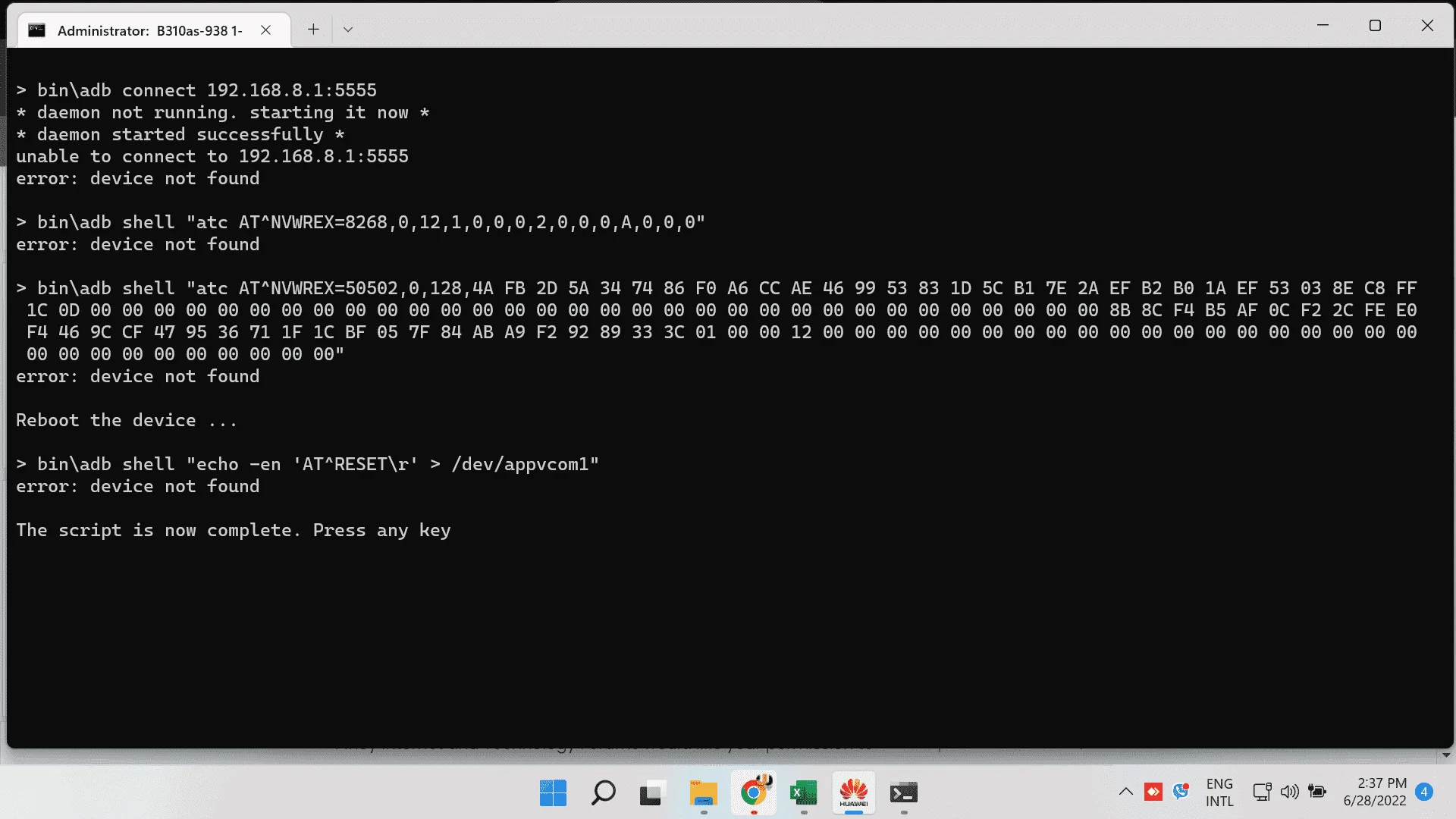This screenshot has width=1456, height=819.
Task: Show hidden system tray icons
Action: pos(1126,792)
